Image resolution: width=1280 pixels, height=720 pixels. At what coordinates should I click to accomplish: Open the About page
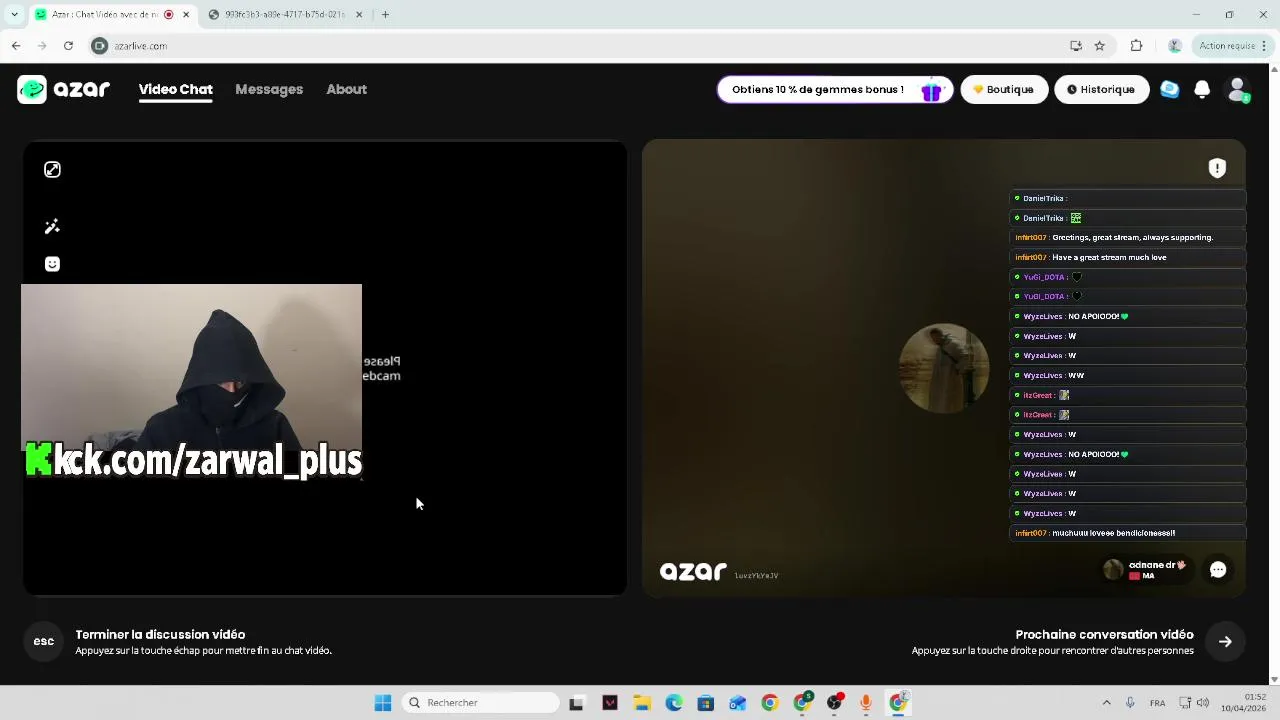(346, 89)
